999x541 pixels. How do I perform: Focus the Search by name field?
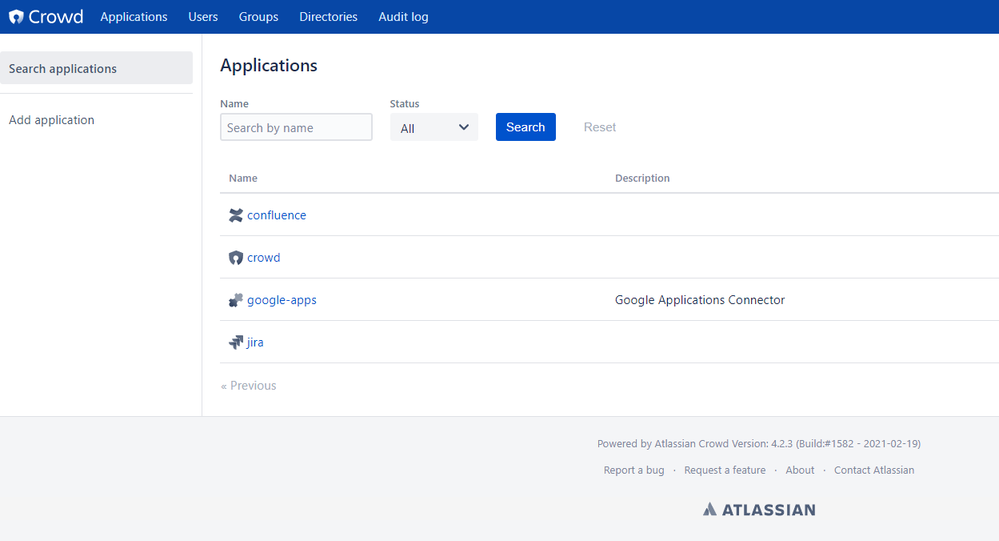(296, 127)
